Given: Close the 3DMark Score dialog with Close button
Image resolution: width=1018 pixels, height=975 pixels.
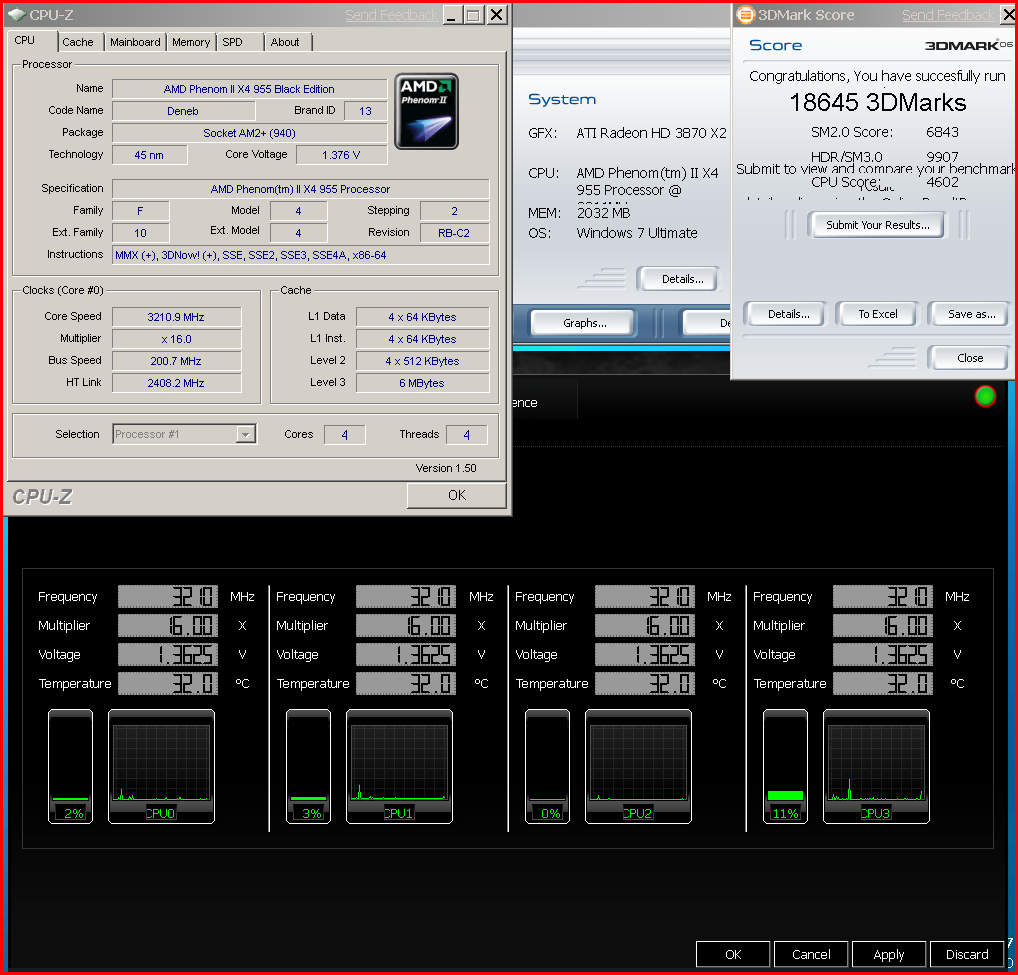Looking at the screenshot, I should [x=970, y=358].
